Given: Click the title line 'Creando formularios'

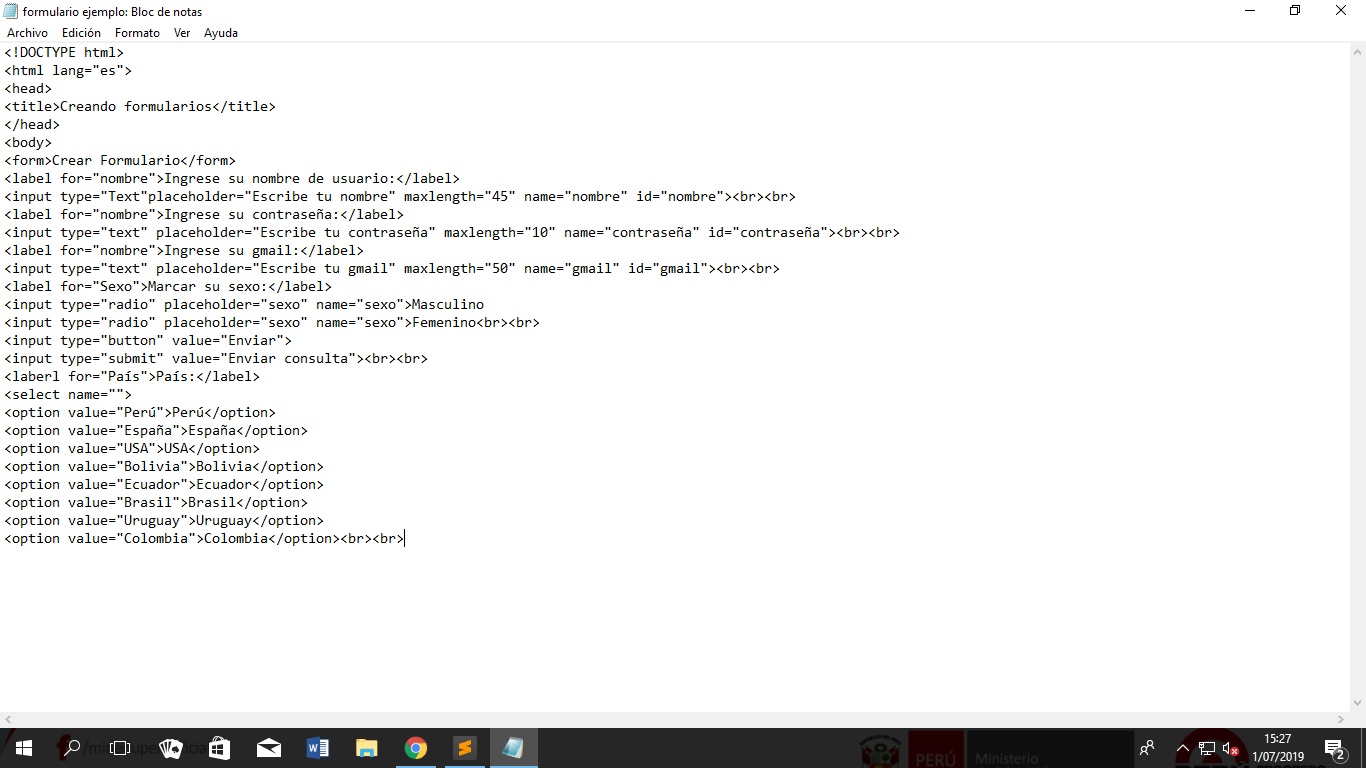Looking at the screenshot, I should [140, 106].
